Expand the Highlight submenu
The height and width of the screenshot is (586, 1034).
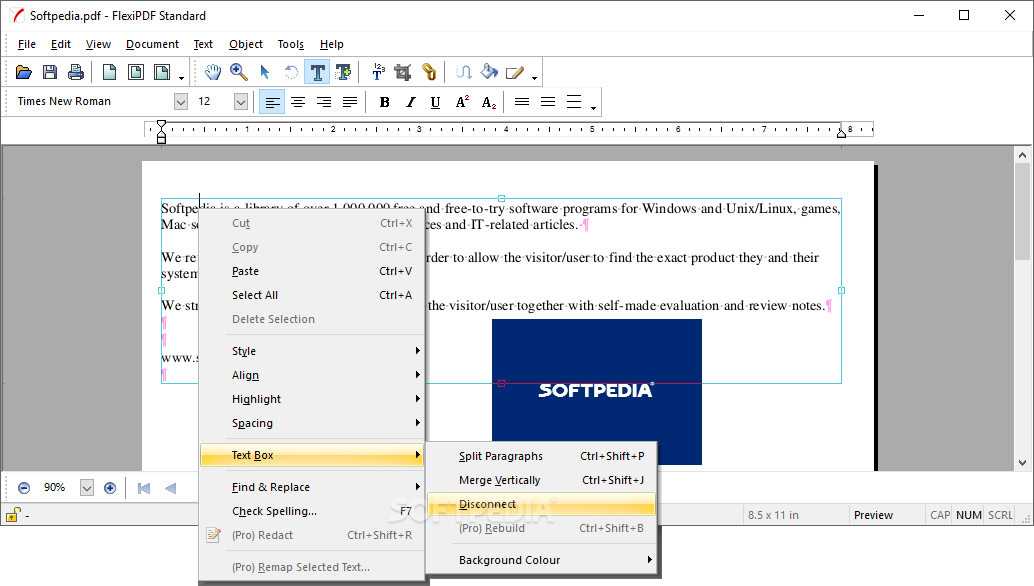tap(311, 399)
